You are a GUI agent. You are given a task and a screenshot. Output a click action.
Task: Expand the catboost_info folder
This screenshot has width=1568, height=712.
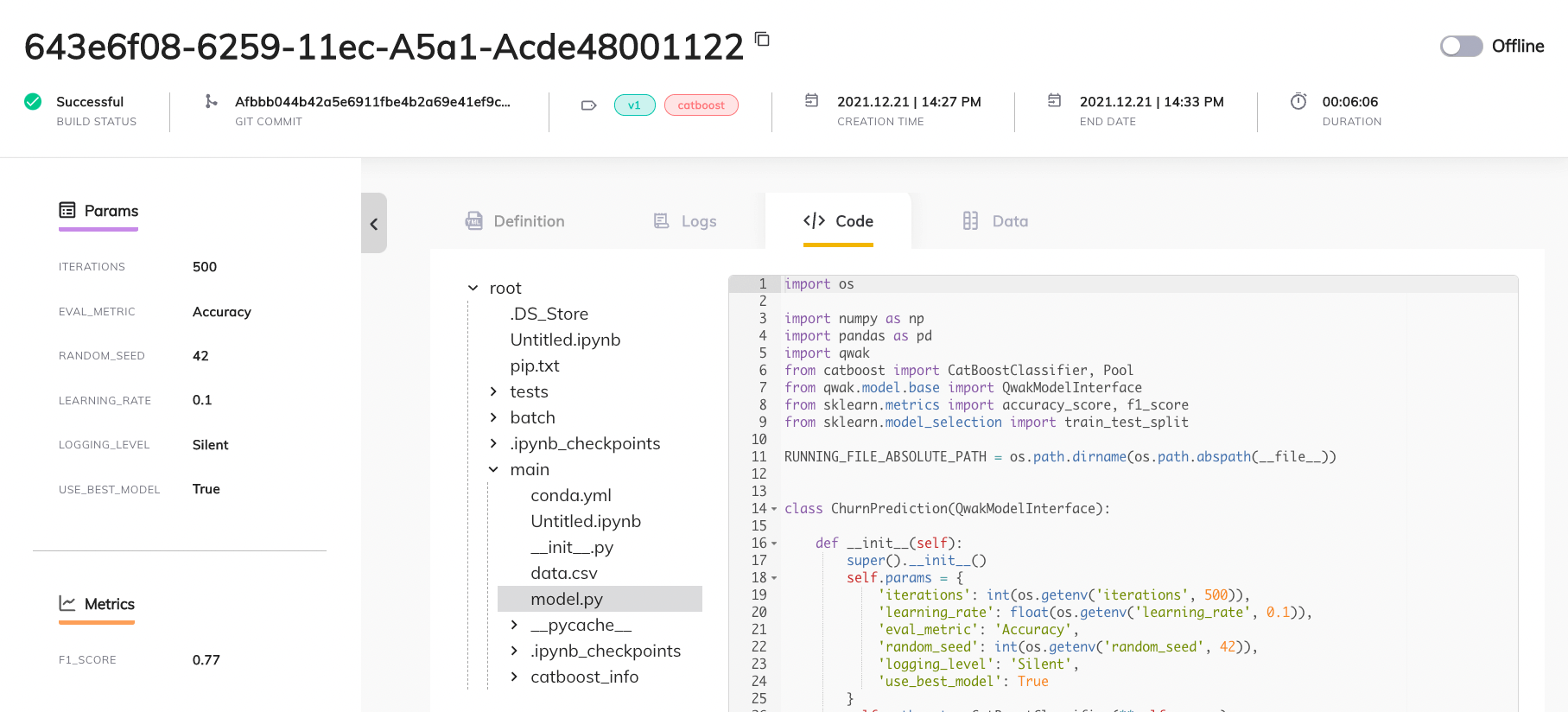click(515, 677)
